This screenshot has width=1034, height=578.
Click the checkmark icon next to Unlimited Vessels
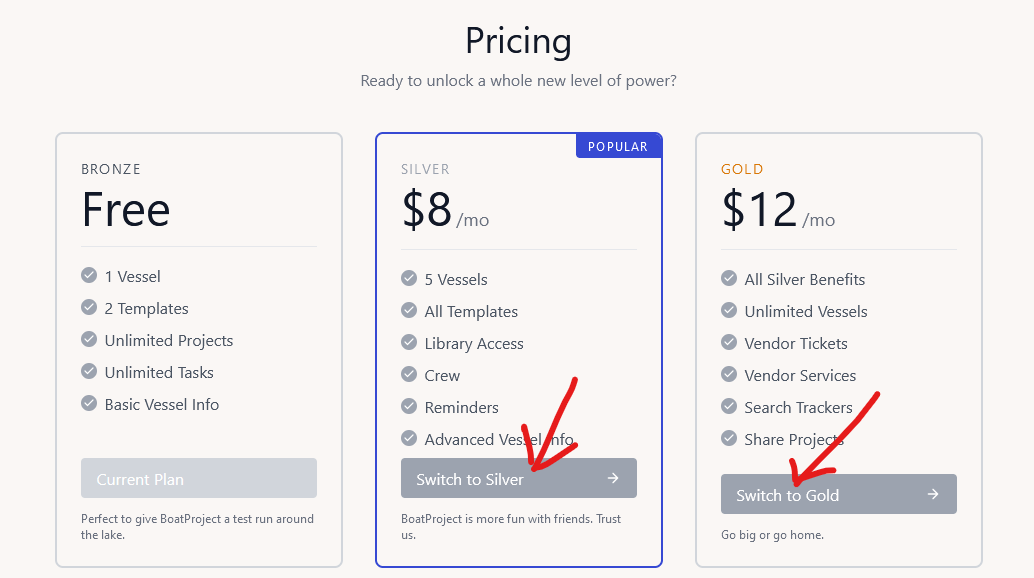click(729, 310)
